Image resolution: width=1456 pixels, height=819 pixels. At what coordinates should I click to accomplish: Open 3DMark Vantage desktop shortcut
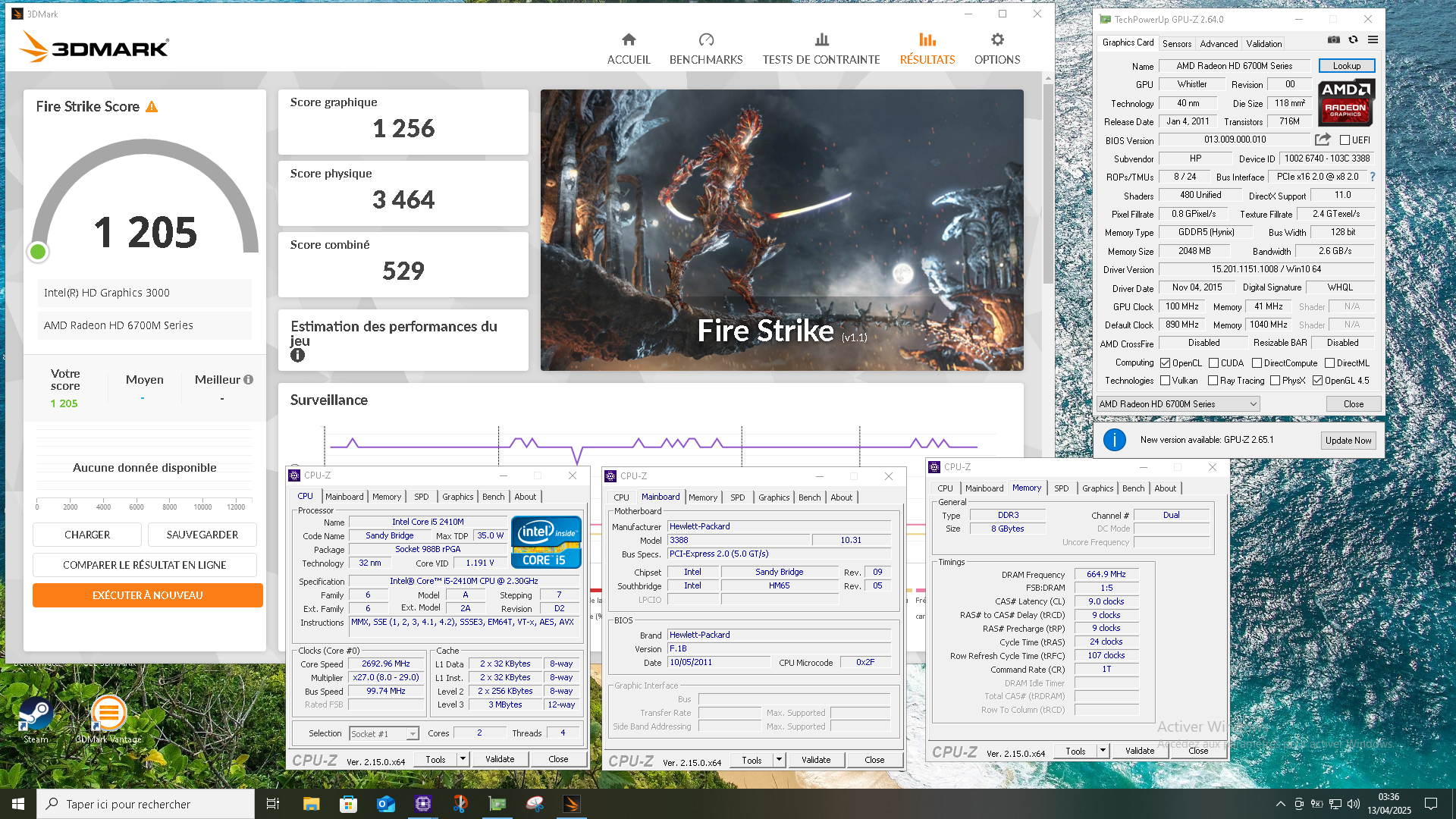pos(108,720)
